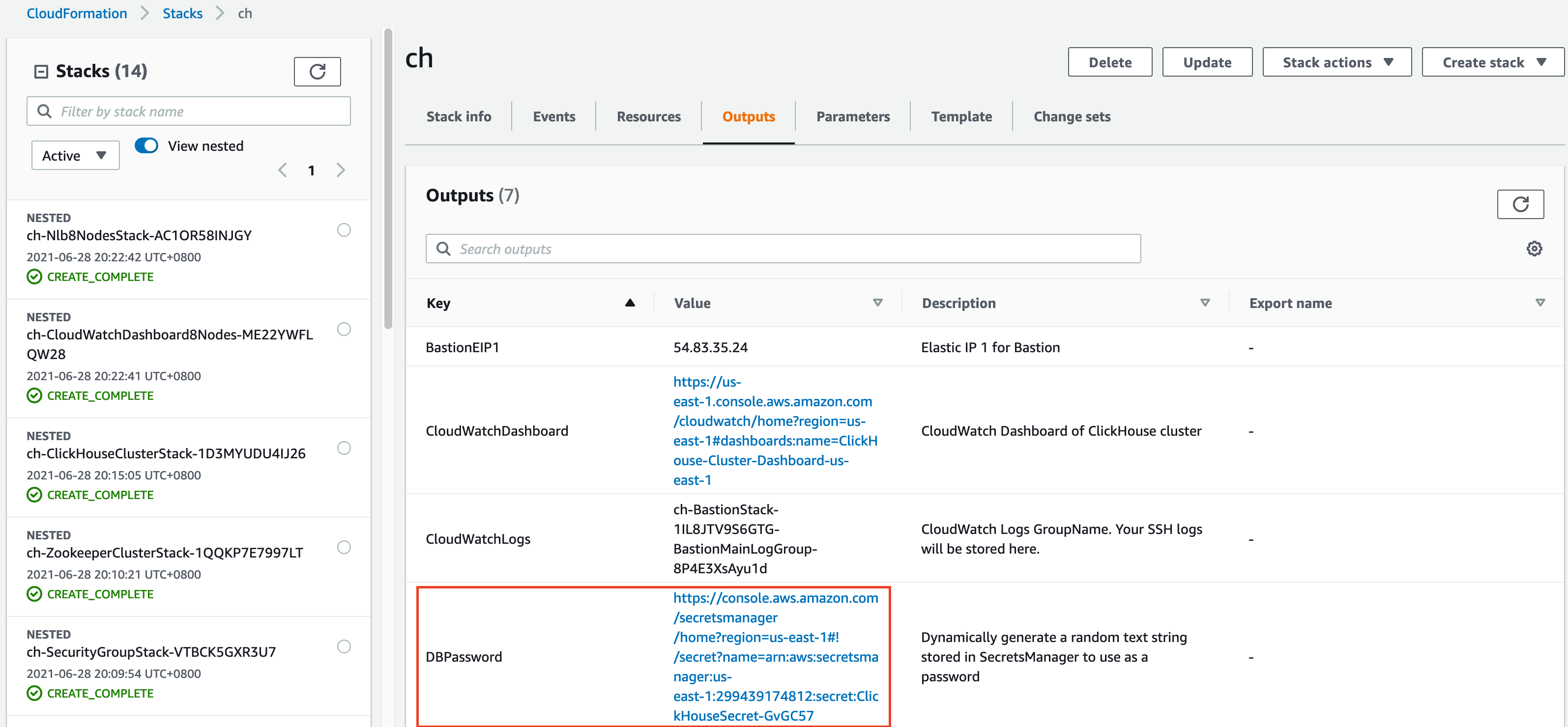Collapse the Stacks side panel
1568x727 pixels.
coord(41,72)
